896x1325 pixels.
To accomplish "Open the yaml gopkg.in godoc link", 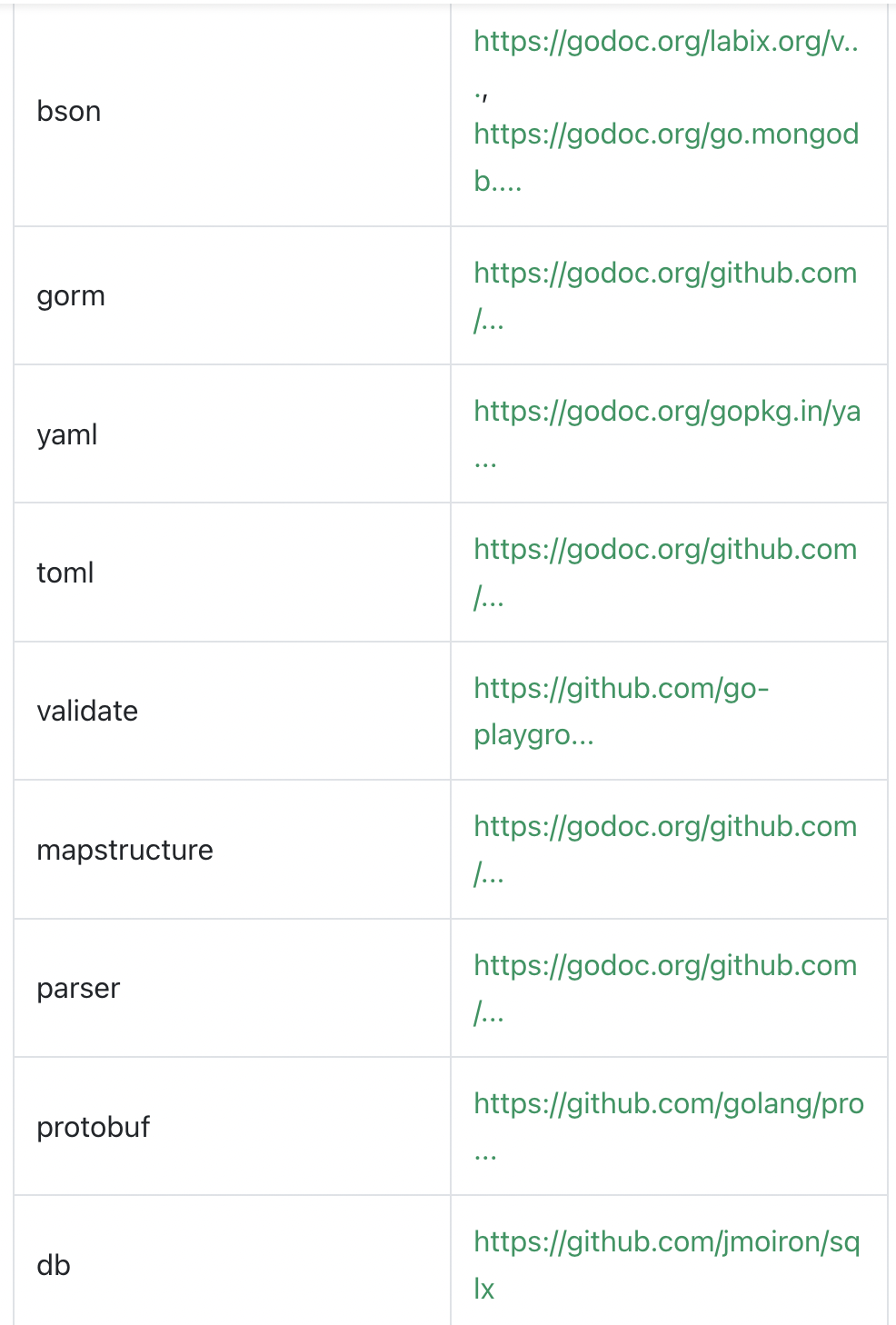I will (x=666, y=412).
